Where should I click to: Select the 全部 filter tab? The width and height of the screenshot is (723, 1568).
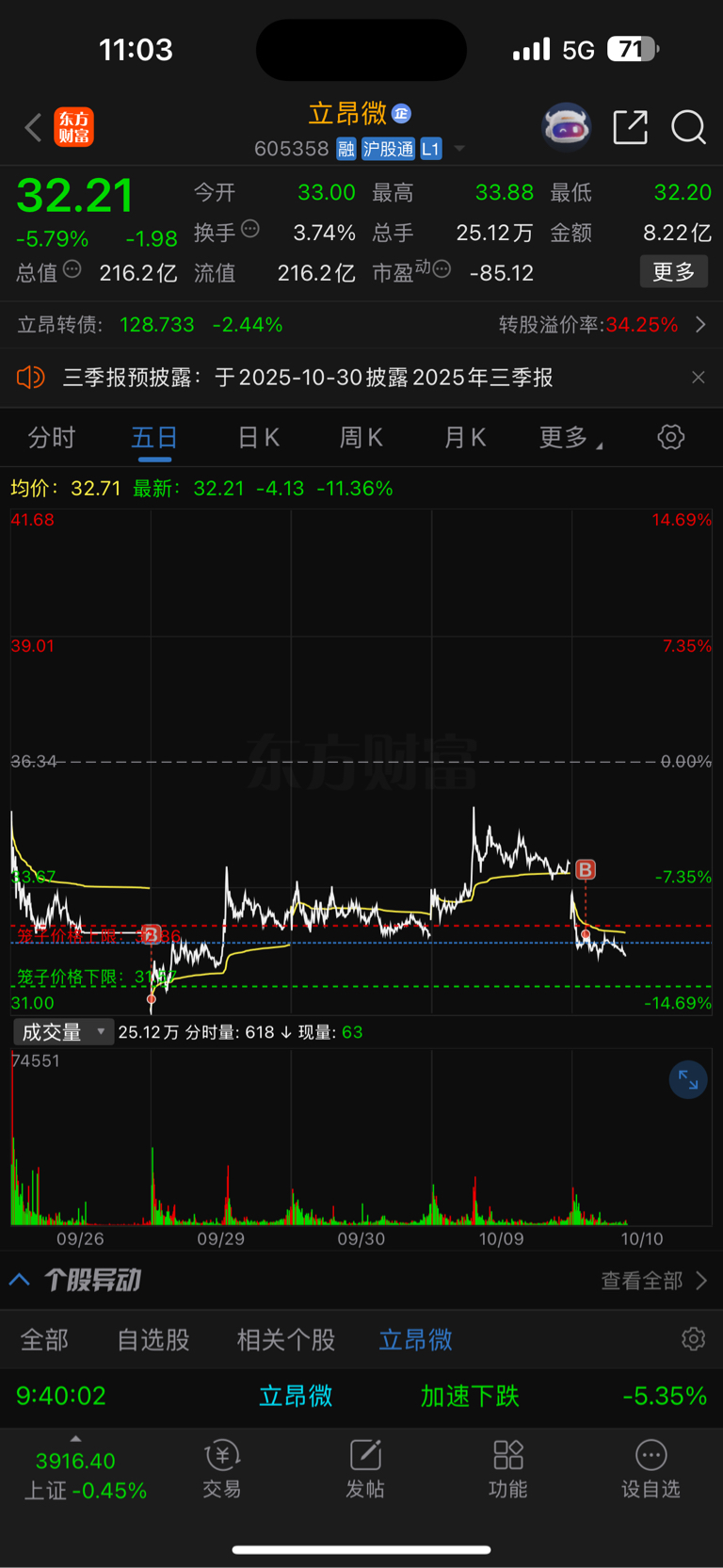44,1340
